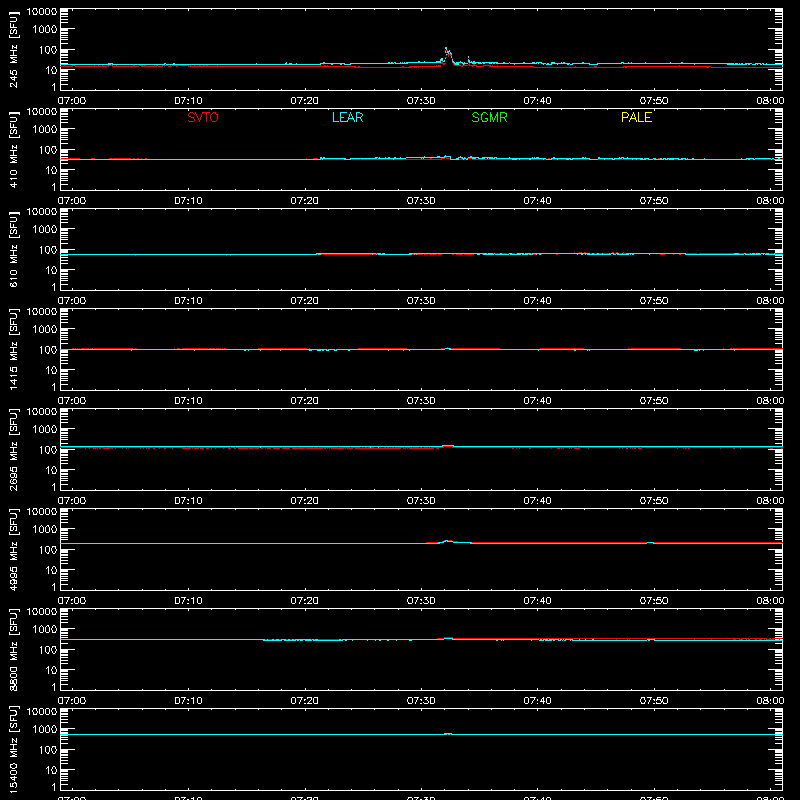Click the 2695 MHz flux bump near 07:32

click(448, 446)
